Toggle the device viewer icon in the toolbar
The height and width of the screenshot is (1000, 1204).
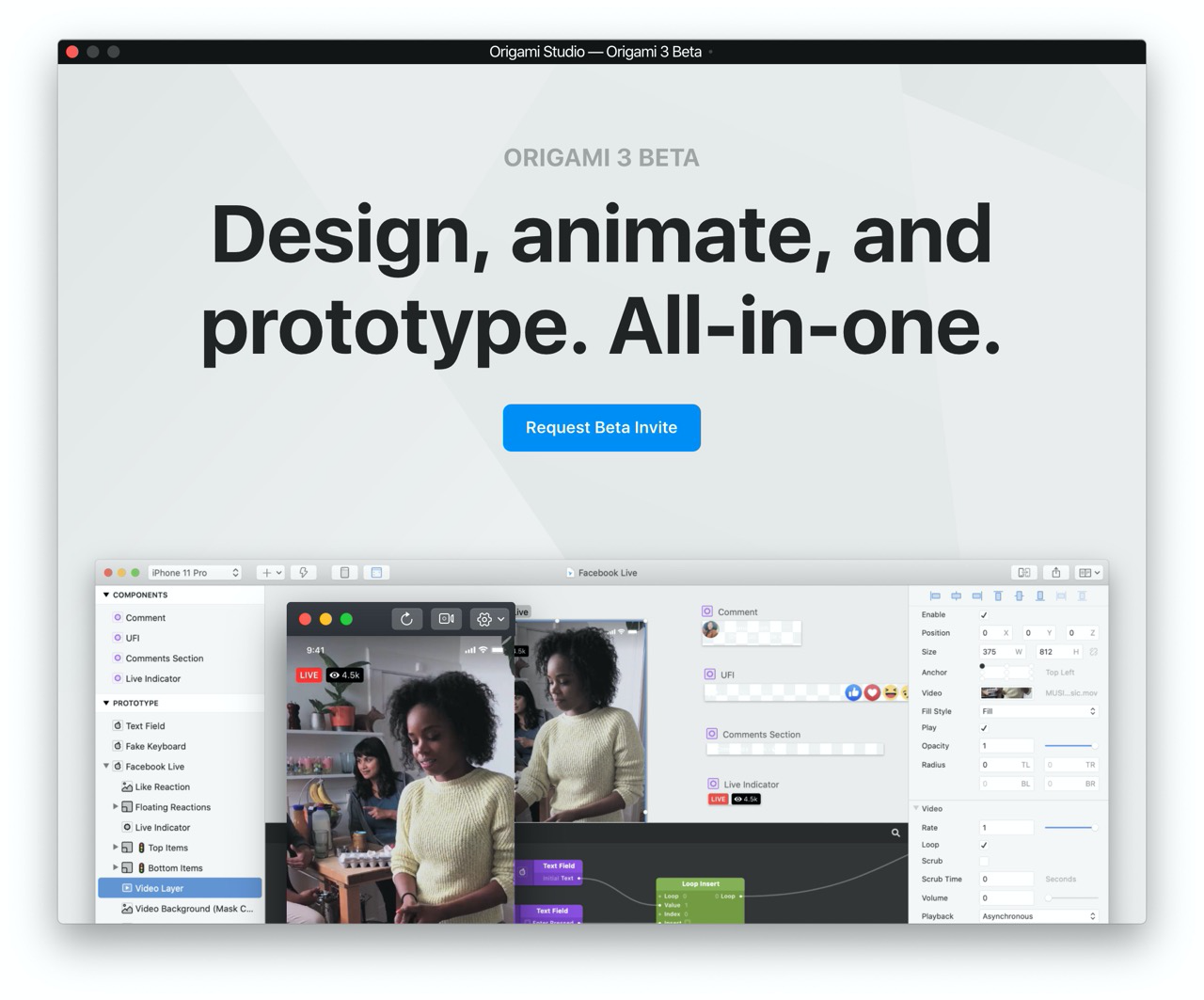coord(344,572)
